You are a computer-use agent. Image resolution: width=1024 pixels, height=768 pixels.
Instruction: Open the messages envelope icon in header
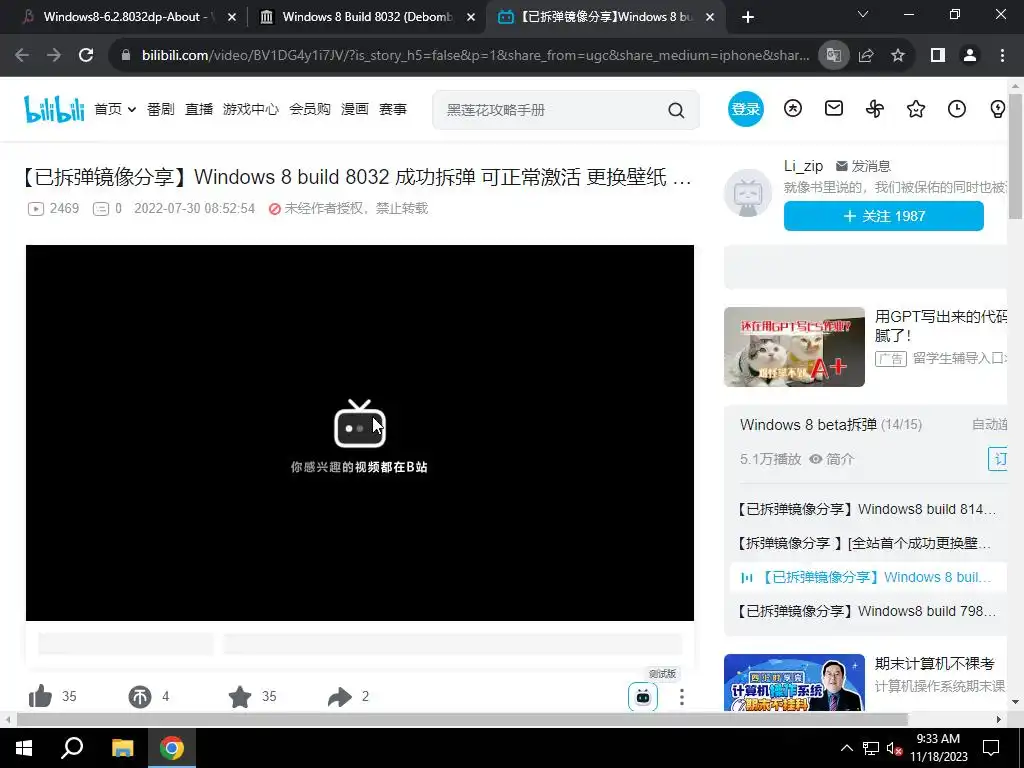[x=834, y=108]
